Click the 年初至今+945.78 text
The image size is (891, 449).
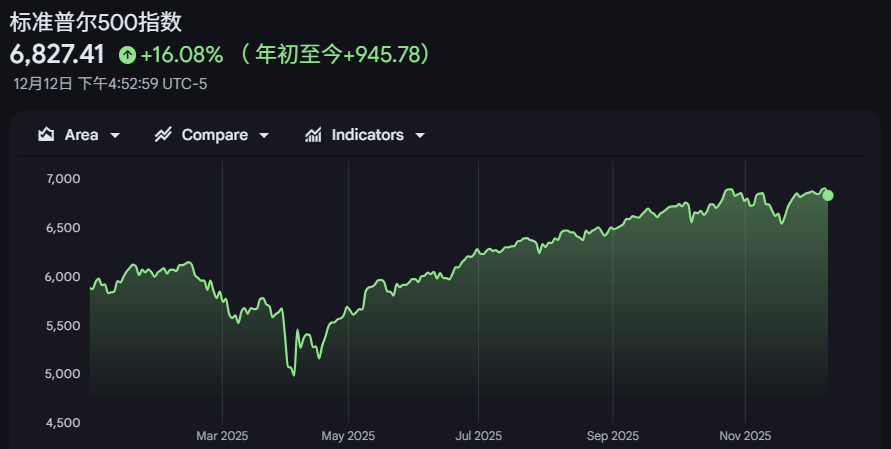pos(338,55)
